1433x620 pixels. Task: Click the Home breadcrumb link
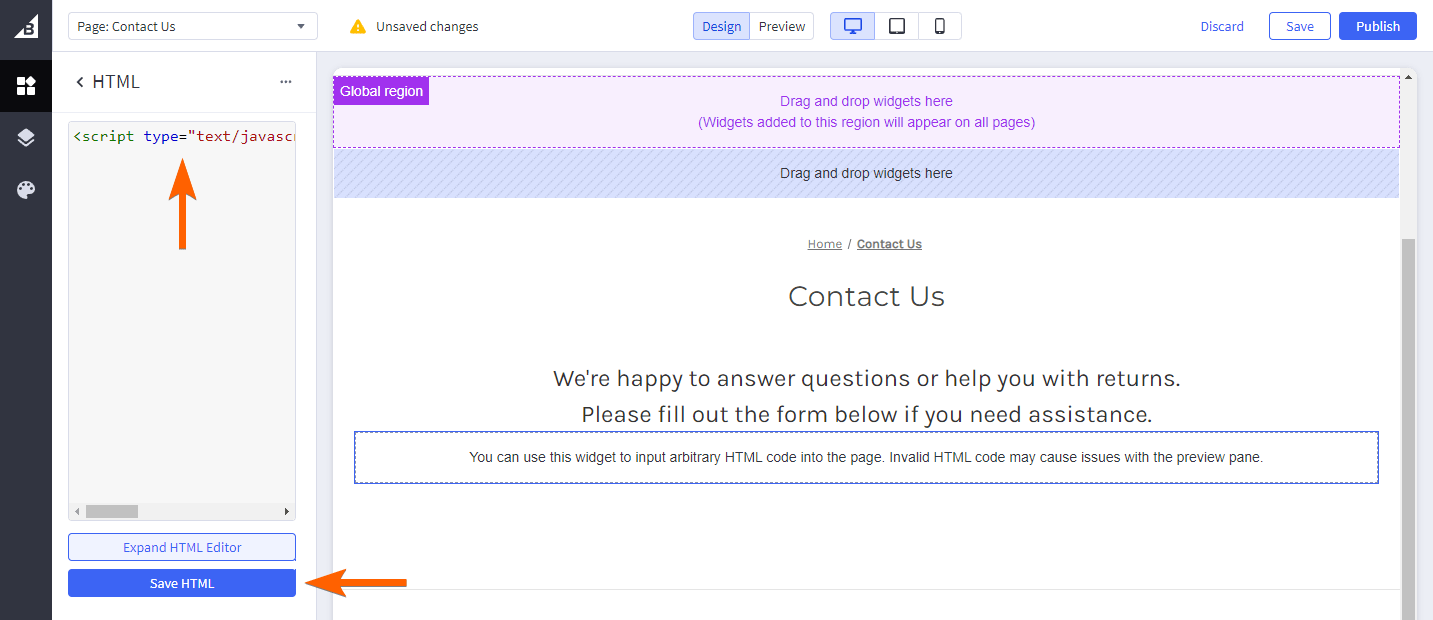pos(824,244)
